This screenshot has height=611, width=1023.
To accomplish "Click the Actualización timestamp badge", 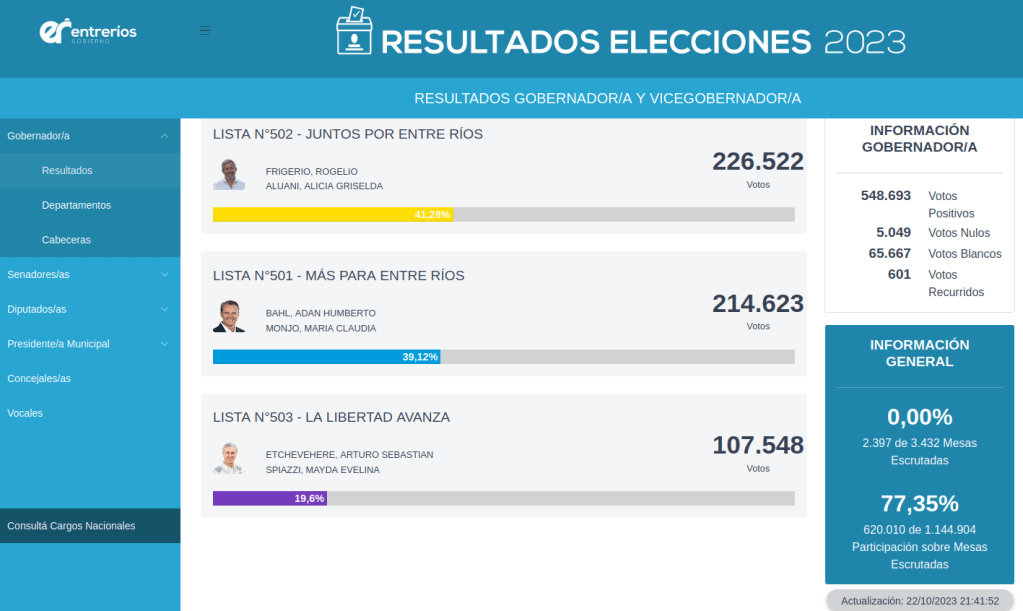I will click(x=920, y=601).
